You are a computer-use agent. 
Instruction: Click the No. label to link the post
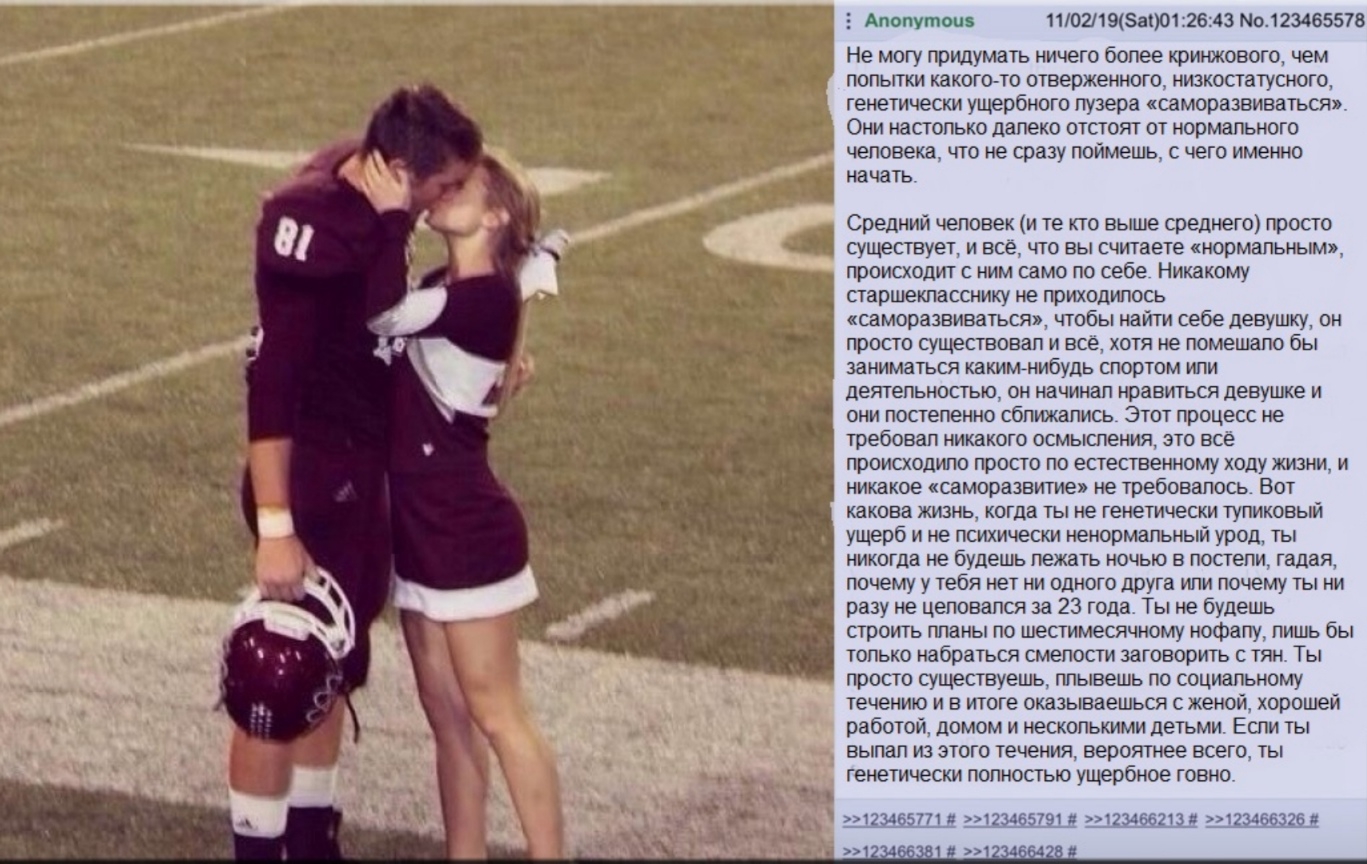pos(1251,21)
